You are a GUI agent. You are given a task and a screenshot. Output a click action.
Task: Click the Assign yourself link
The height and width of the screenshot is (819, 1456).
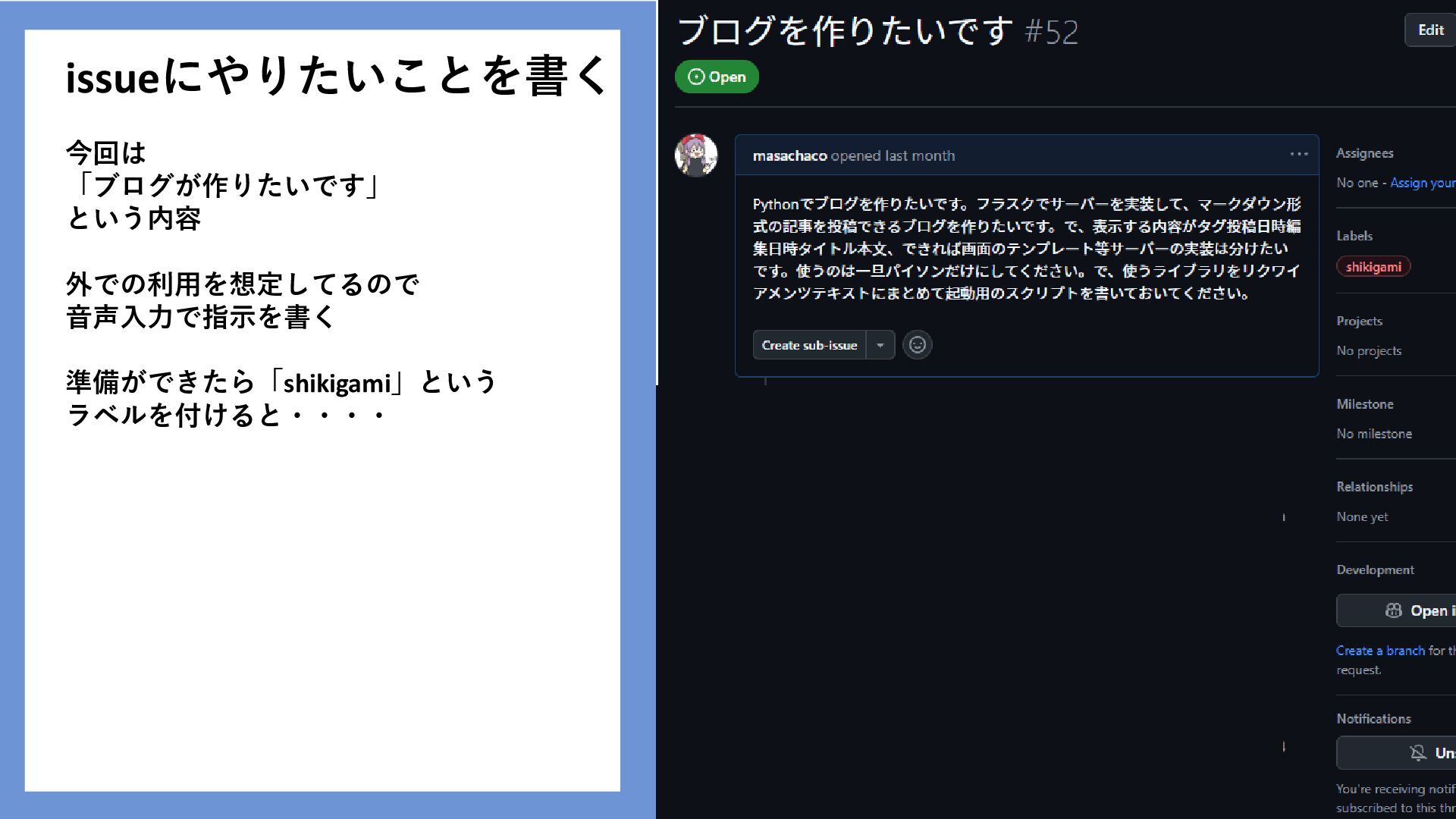1423,183
